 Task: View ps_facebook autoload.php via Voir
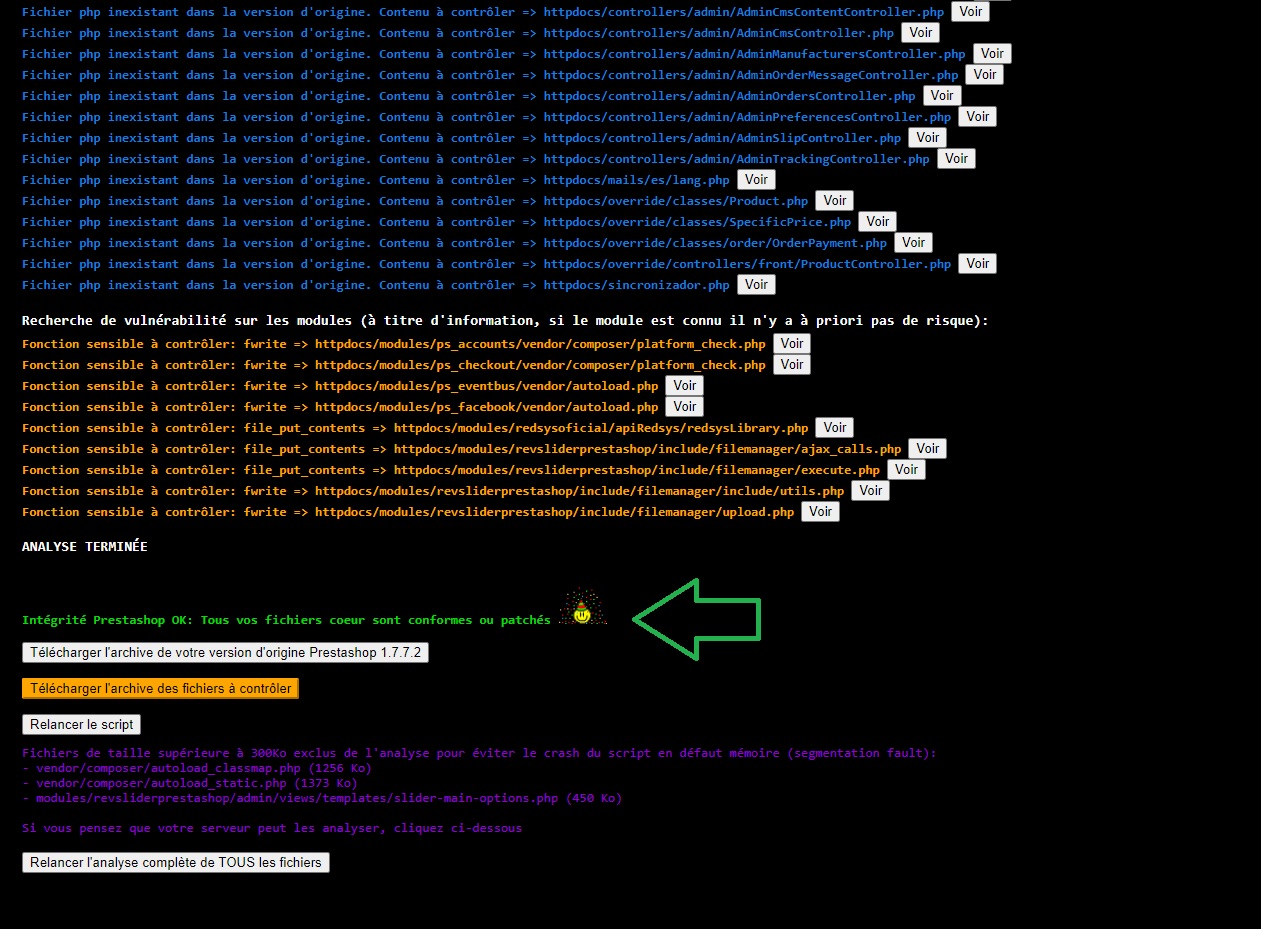coord(685,407)
